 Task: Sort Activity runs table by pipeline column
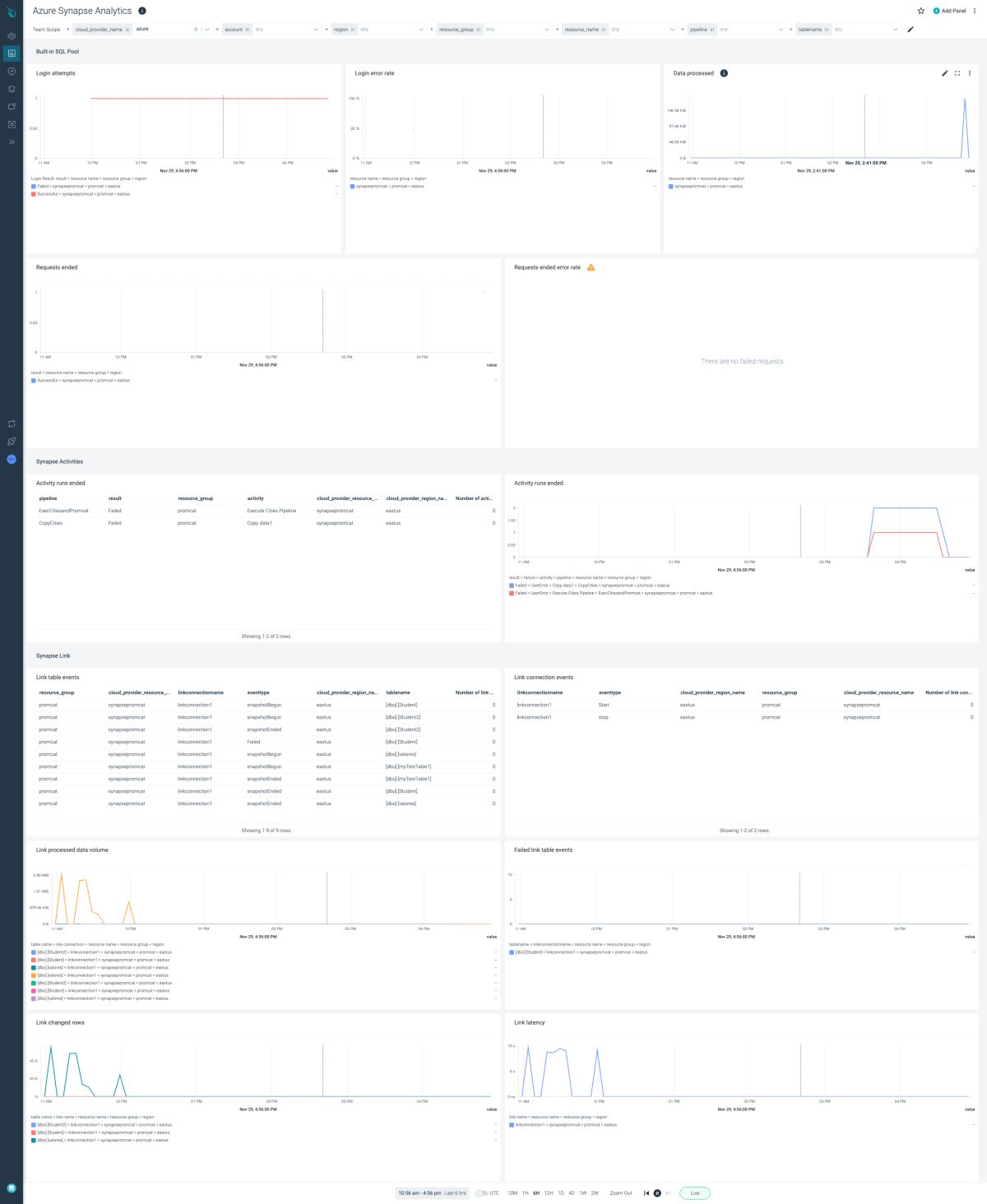pyautogui.click(x=48, y=498)
